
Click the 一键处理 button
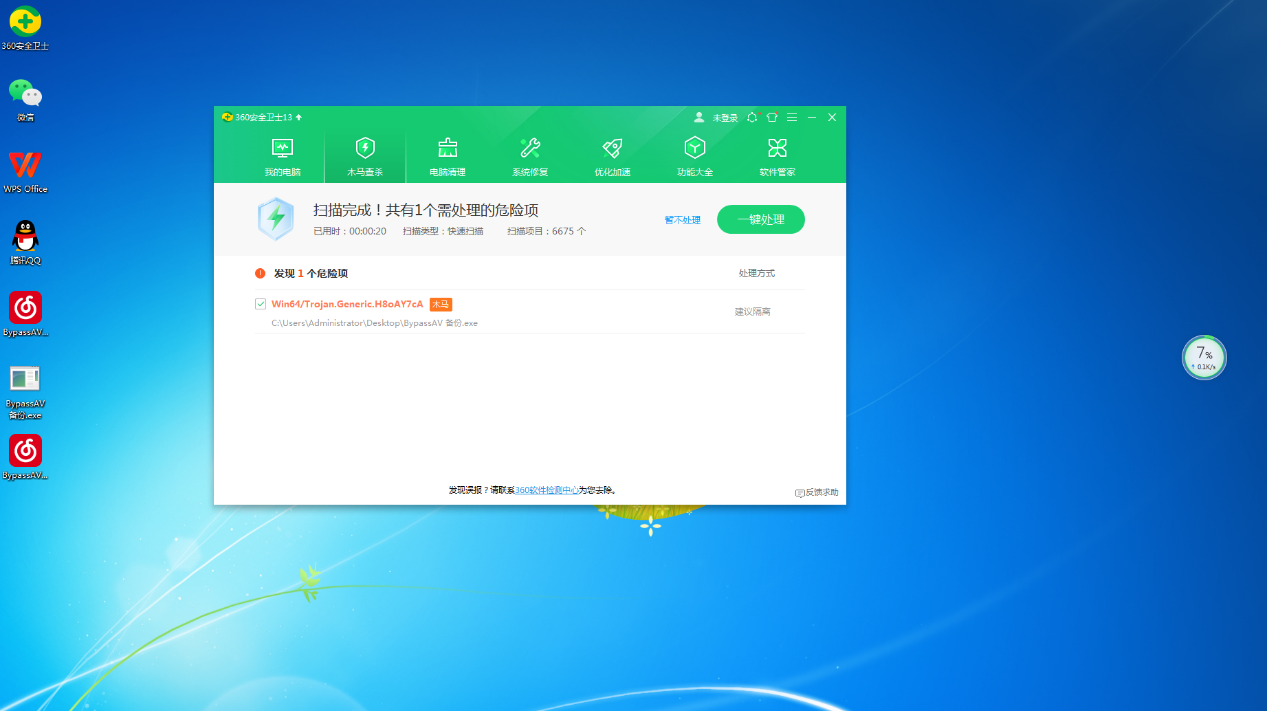(x=761, y=219)
